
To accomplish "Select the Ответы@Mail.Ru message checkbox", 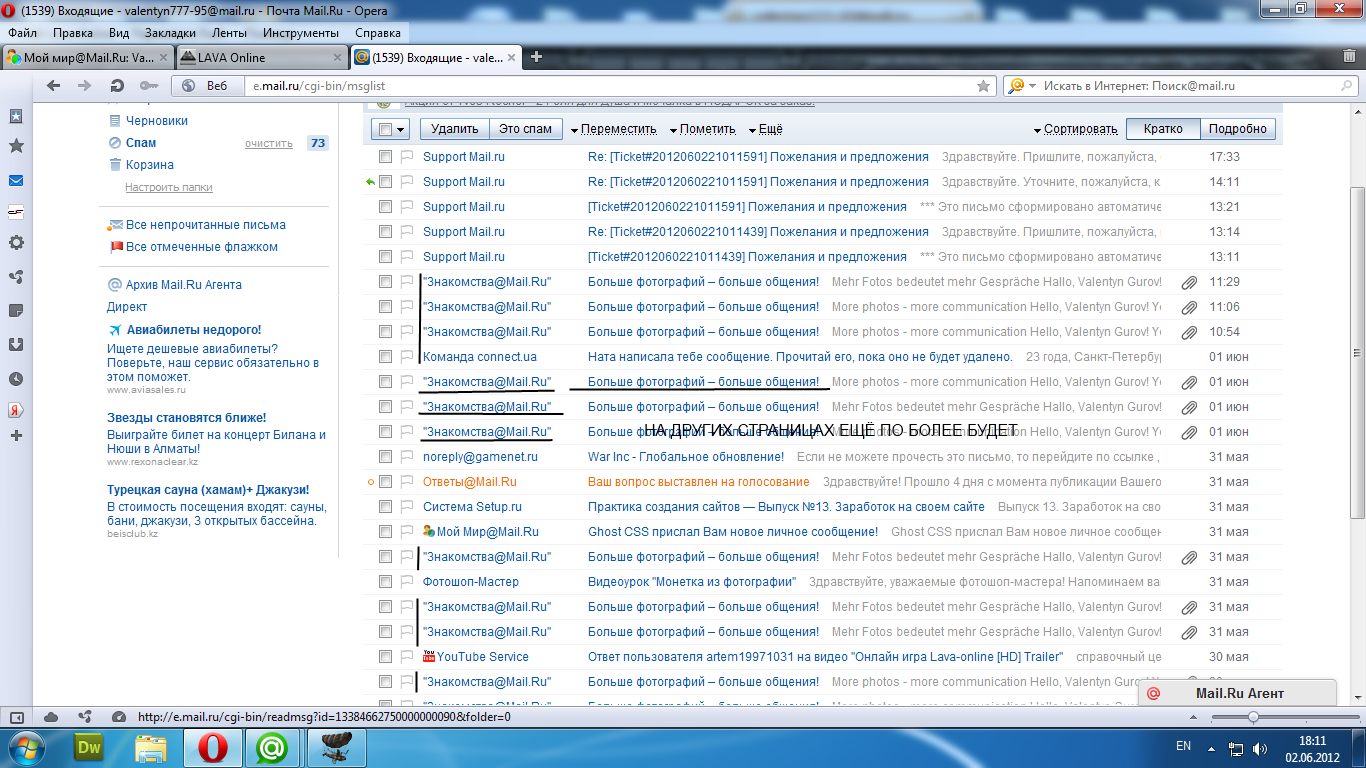I will click(385, 482).
